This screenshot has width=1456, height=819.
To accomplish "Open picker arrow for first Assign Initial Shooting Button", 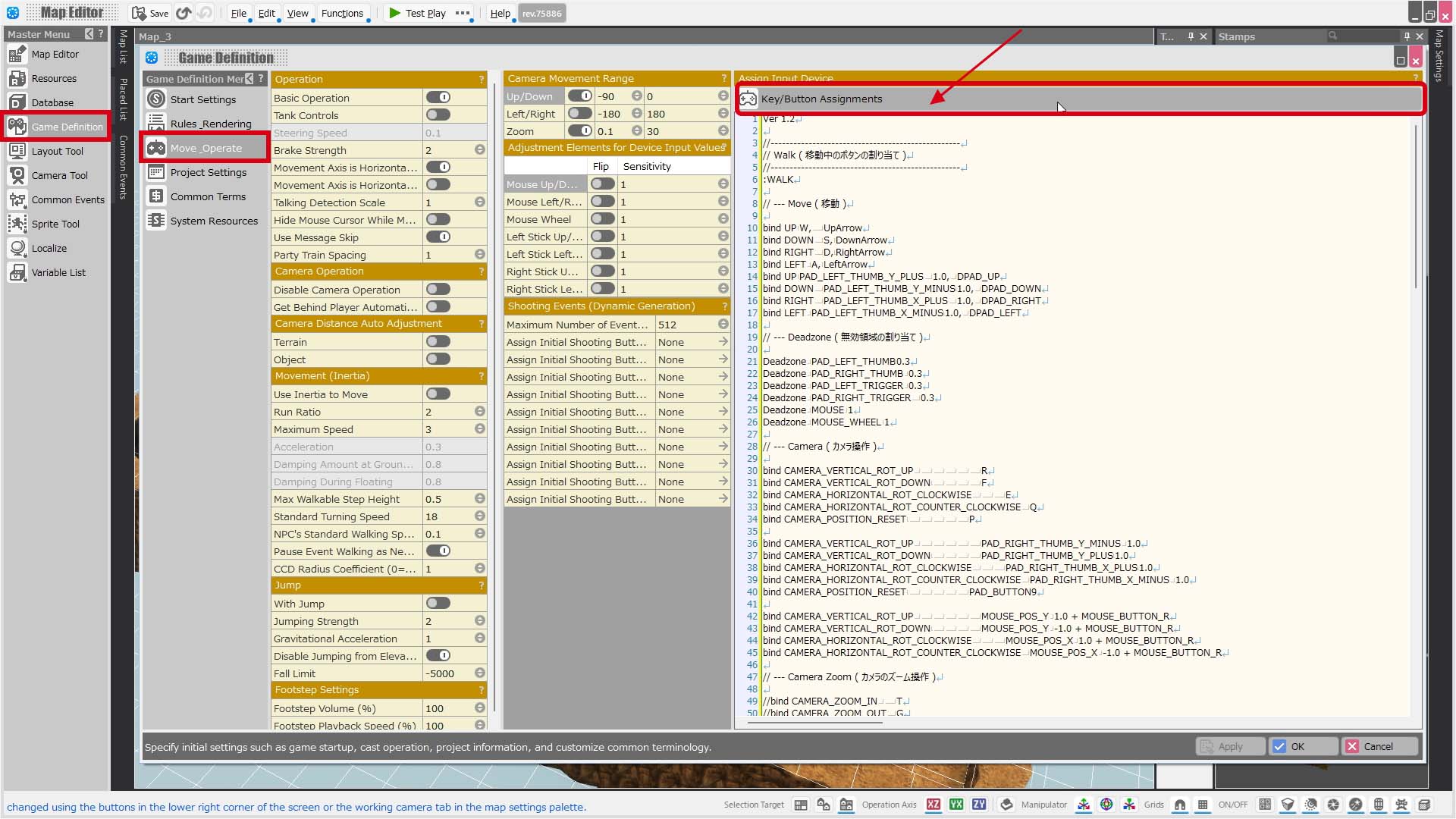I will point(723,342).
